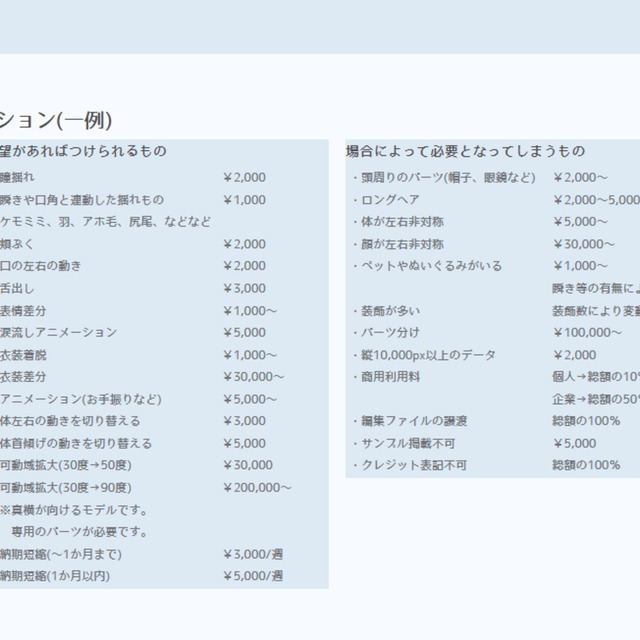The image size is (640, 640).
Task: Click the 口の左右の動き entry
Action: (41, 266)
